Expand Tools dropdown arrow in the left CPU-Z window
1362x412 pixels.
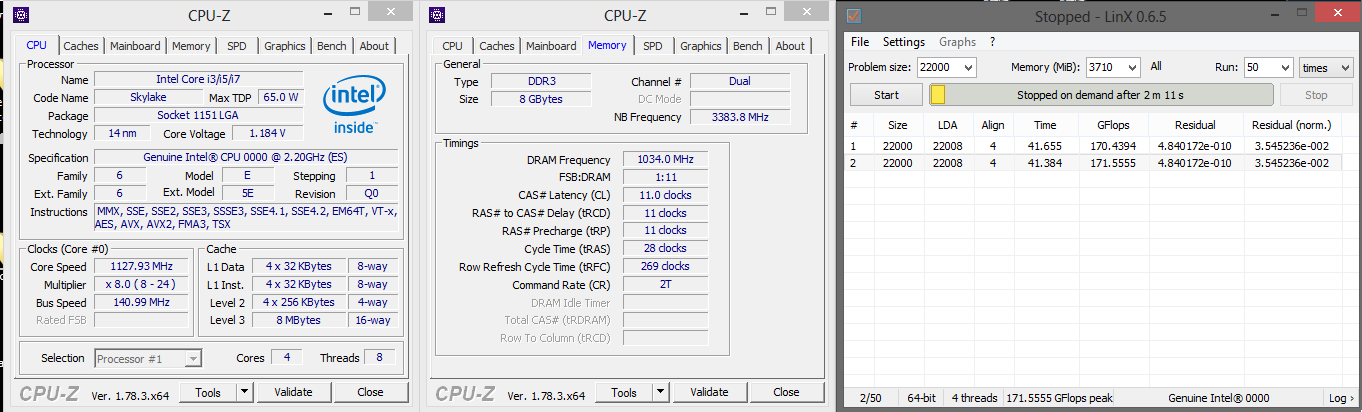tap(245, 393)
